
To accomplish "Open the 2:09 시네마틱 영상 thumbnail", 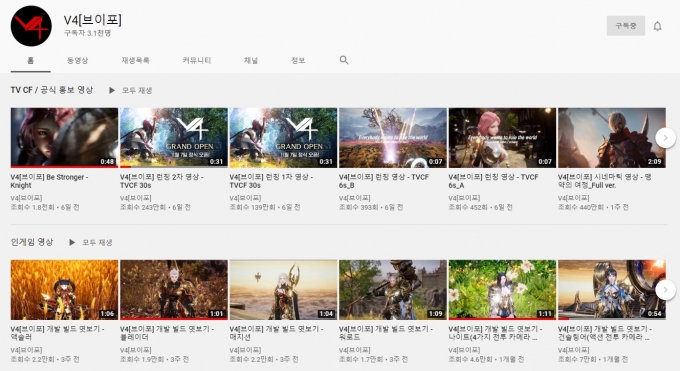I will tap(611, 138).
